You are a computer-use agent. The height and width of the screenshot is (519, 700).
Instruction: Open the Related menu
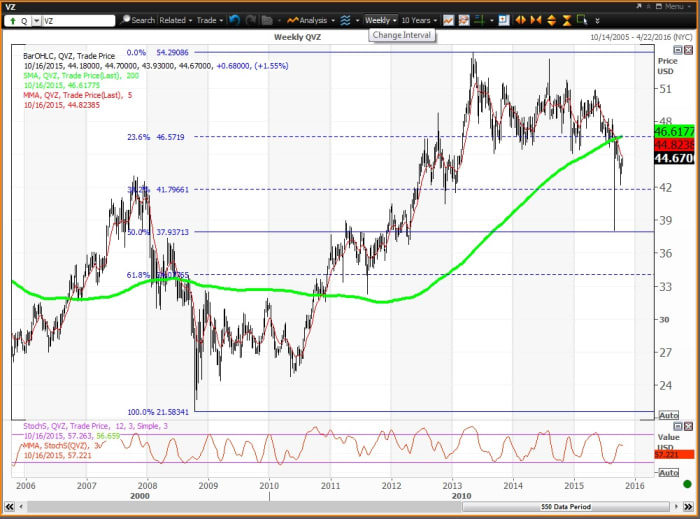coord(175,20)
